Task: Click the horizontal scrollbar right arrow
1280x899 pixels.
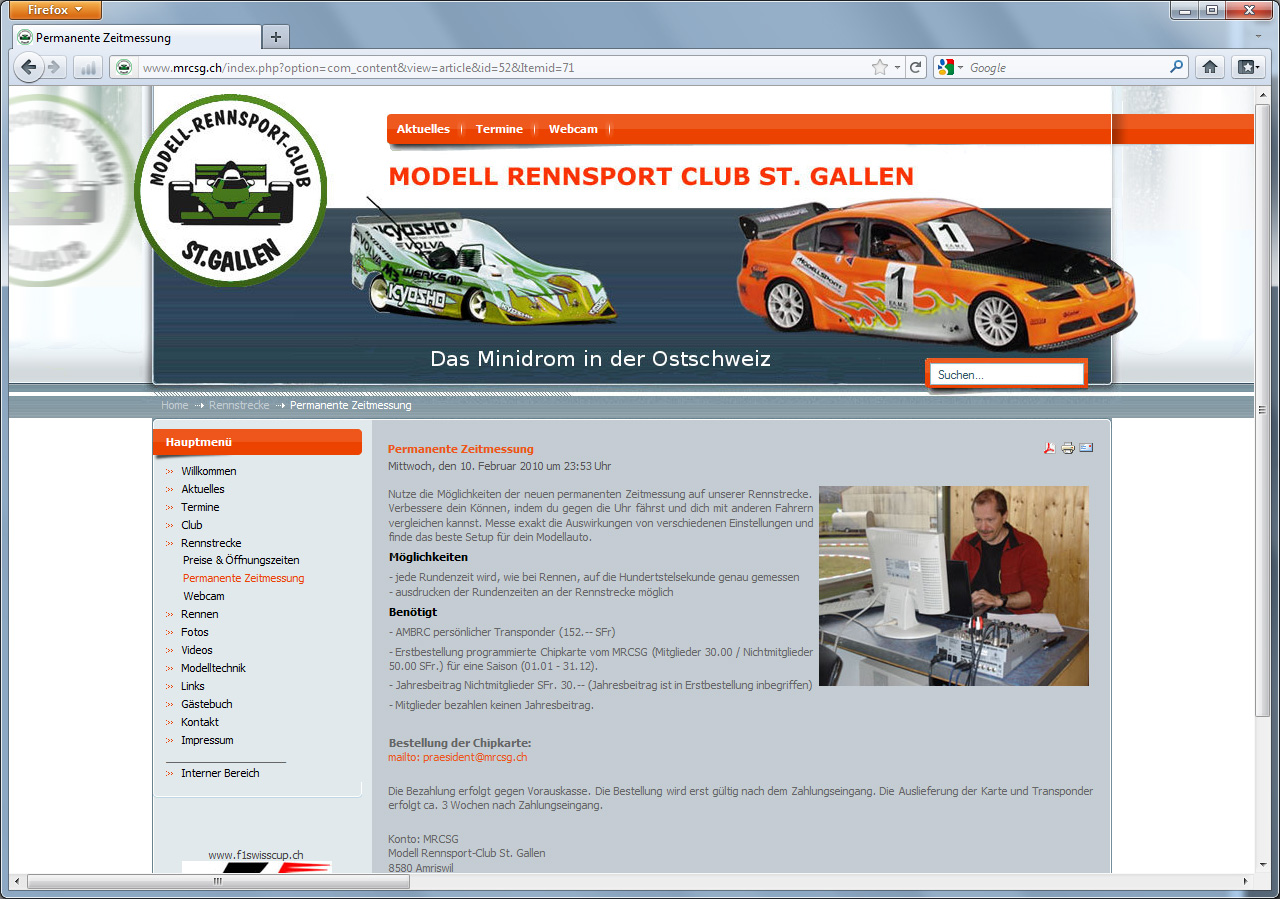Action: coord(1246,882)
